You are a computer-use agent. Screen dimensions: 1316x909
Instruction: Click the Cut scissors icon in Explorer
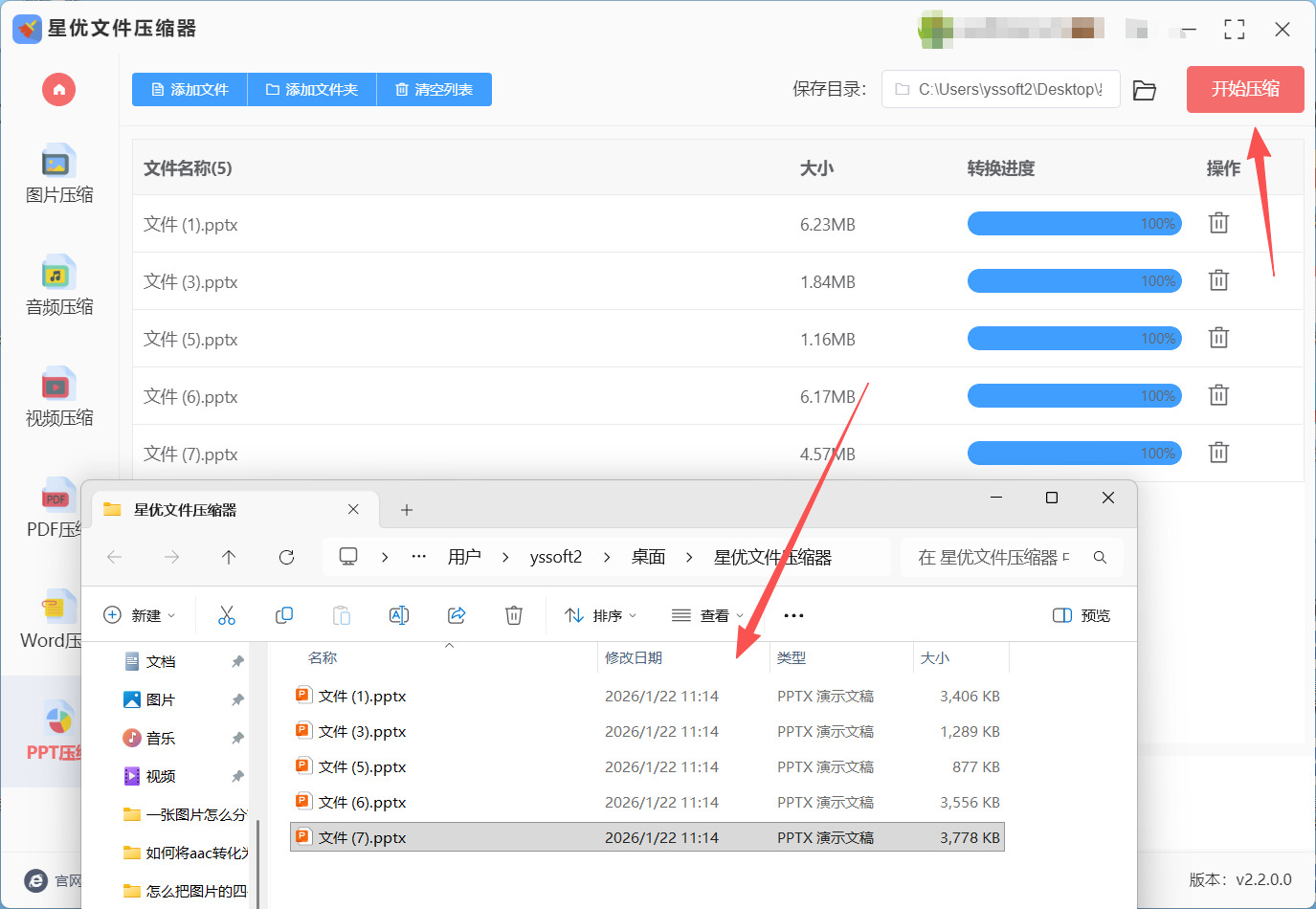227,615
